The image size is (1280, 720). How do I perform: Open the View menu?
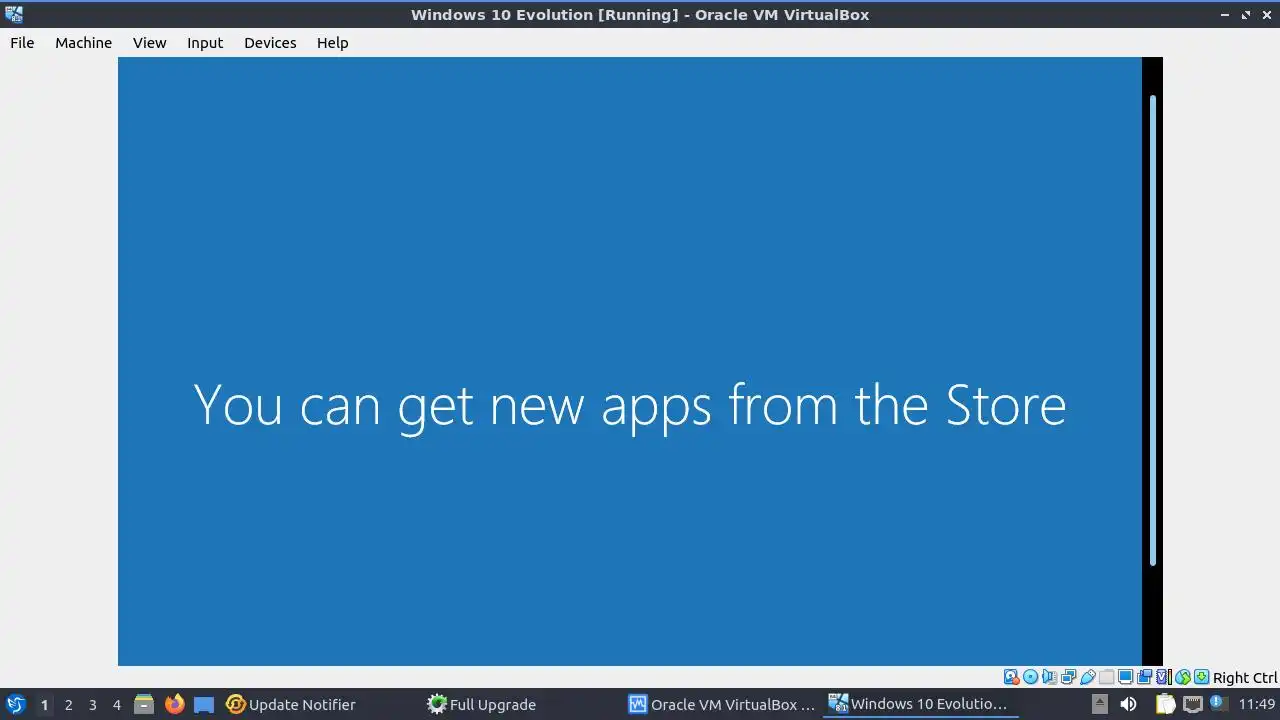(149, 43)
